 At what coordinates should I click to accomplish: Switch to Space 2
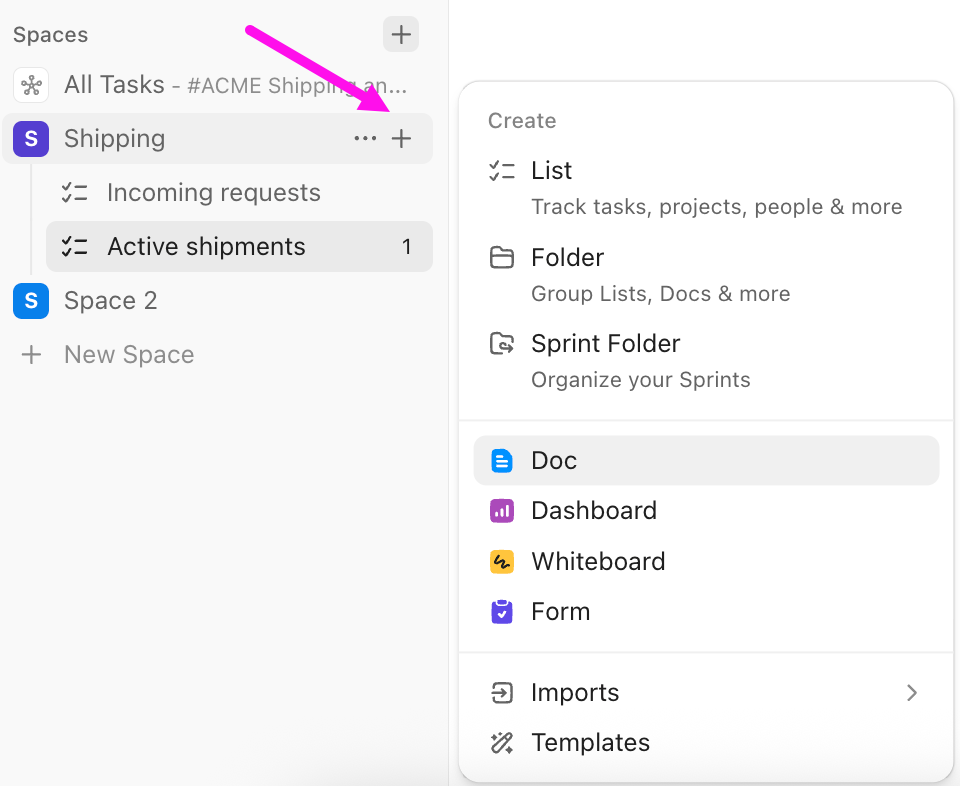coord(110,300)
